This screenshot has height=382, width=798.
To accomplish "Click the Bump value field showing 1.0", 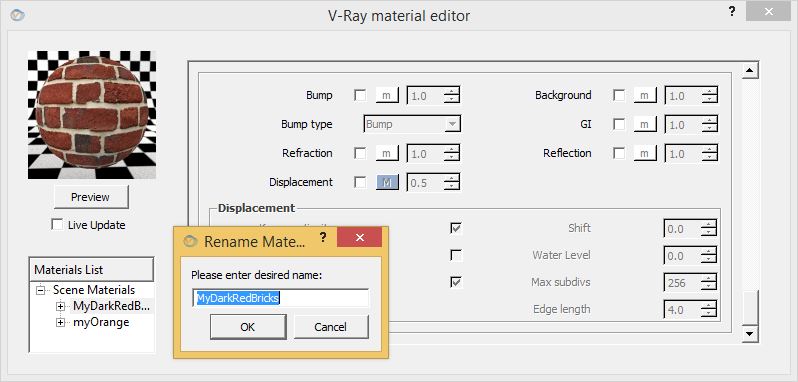I will pyautogui.click(x=425, y=96).
